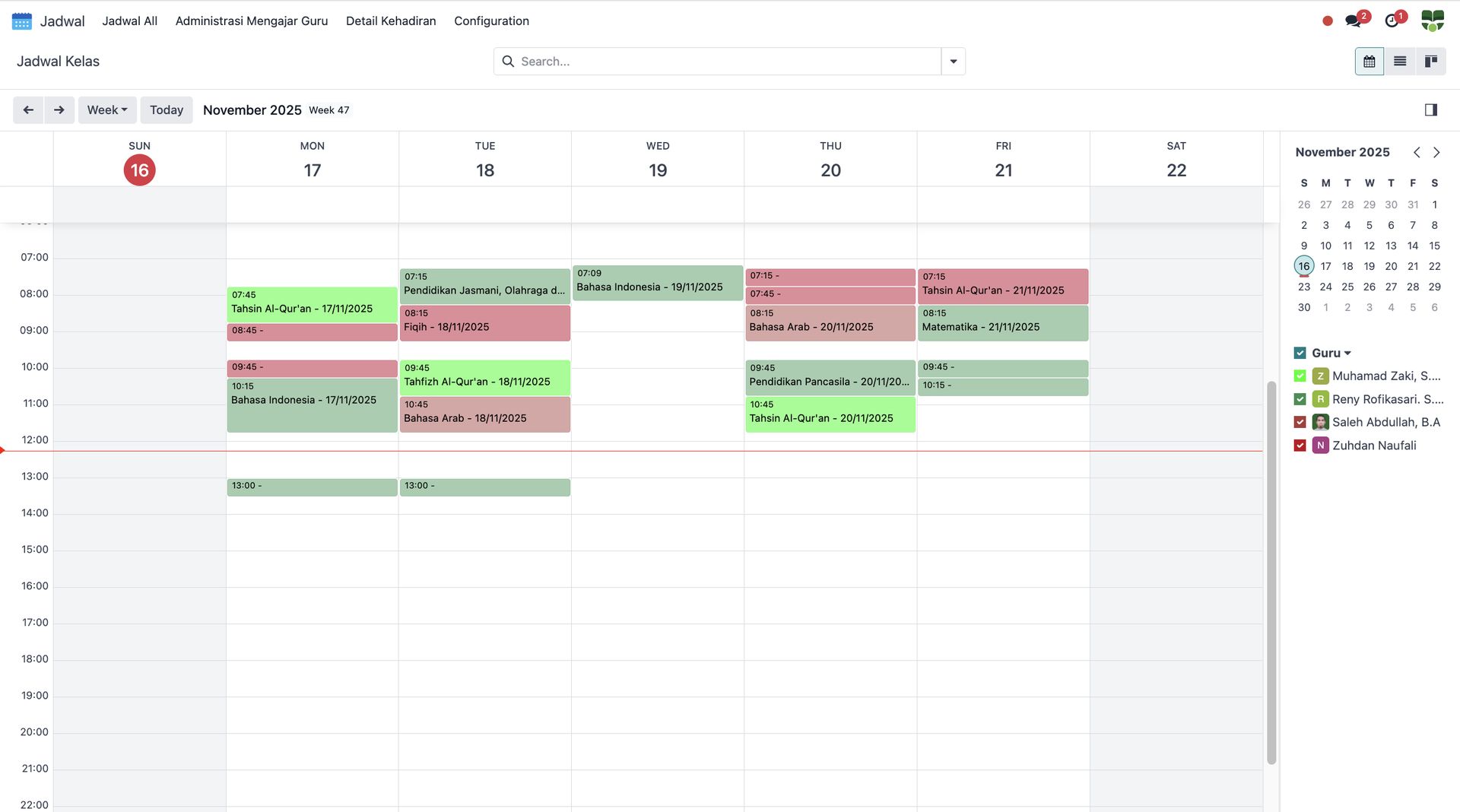Switch to list view icon
The height and width of the screenshot is (812, 1460).
click(x=1399, y=62)
